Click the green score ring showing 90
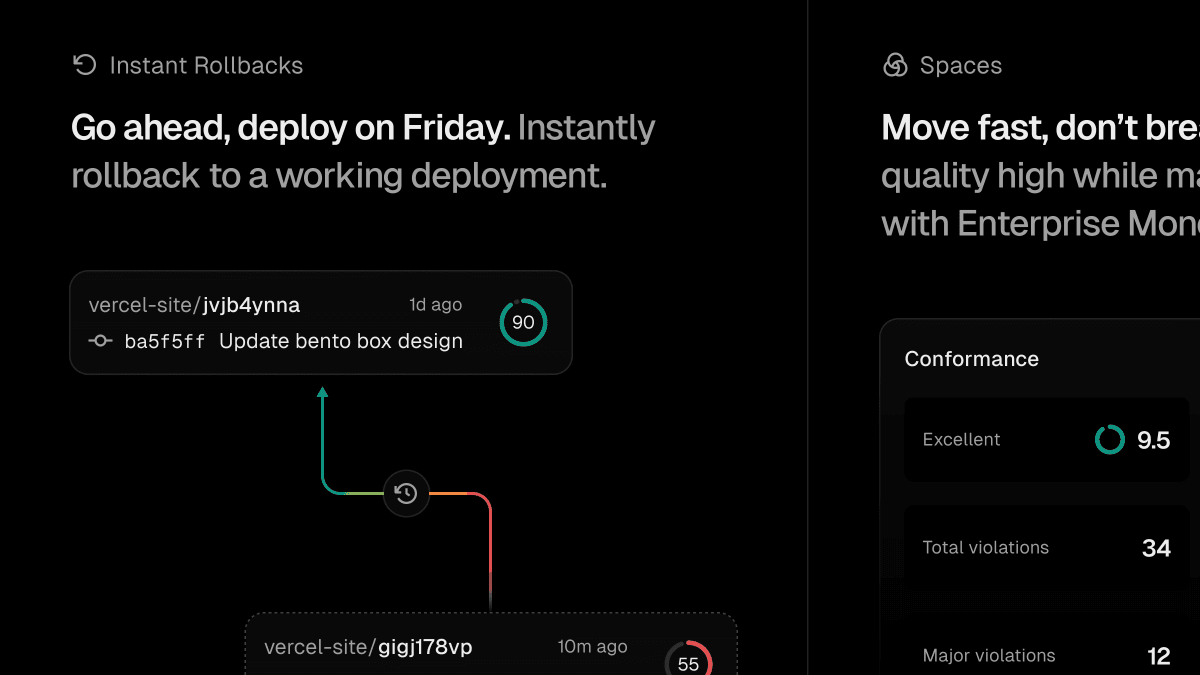This screenshot has width=1200, height=675. [523, 322]
